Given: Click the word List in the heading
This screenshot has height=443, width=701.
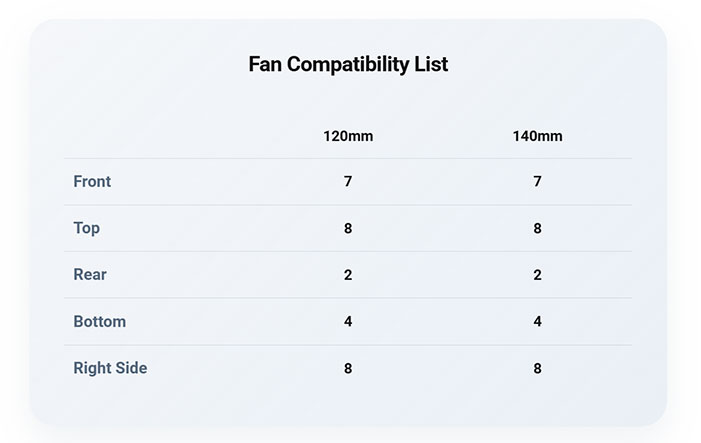Looking at the screenshot, I should pos(431,64).
